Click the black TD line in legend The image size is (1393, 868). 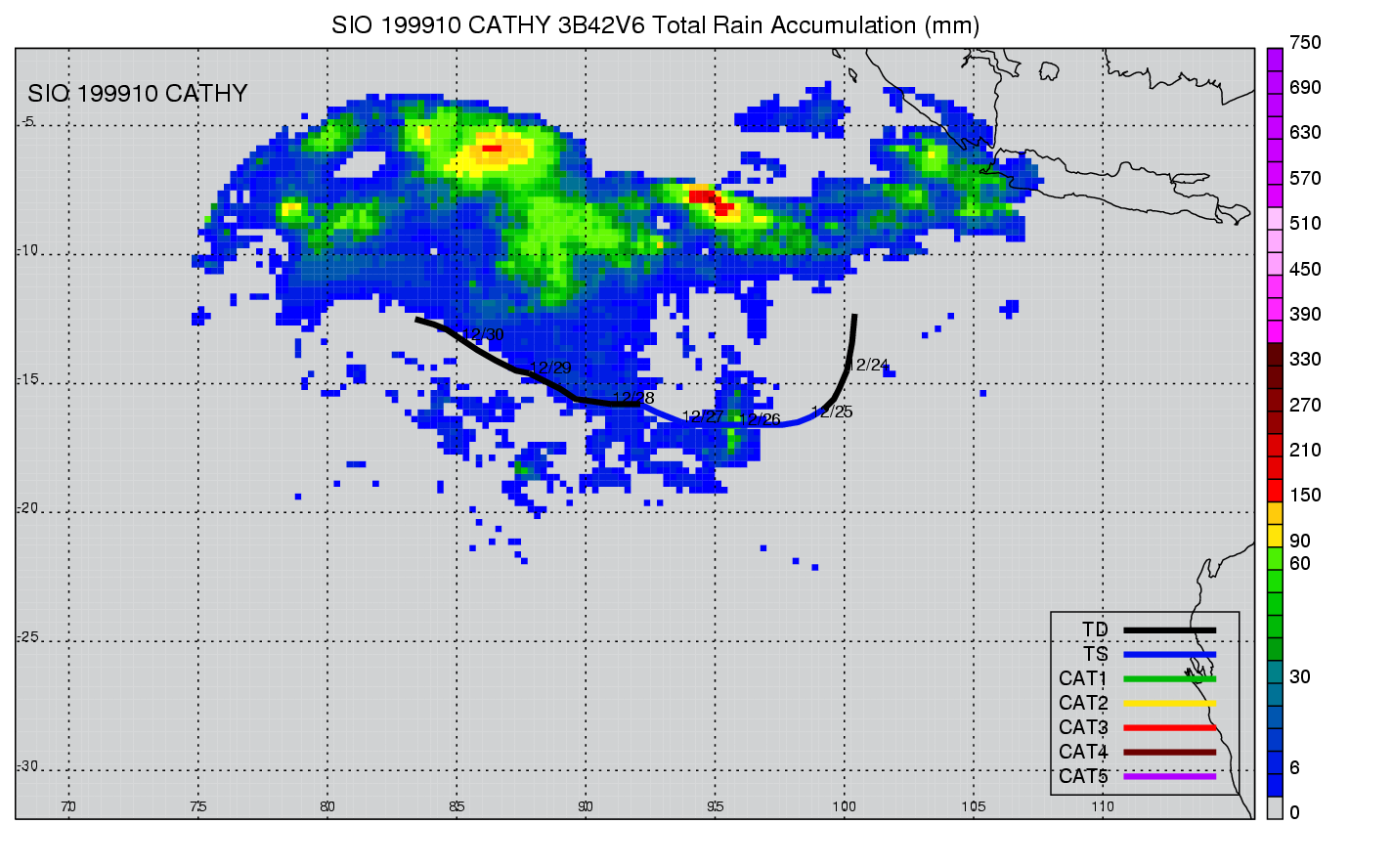1169,630
